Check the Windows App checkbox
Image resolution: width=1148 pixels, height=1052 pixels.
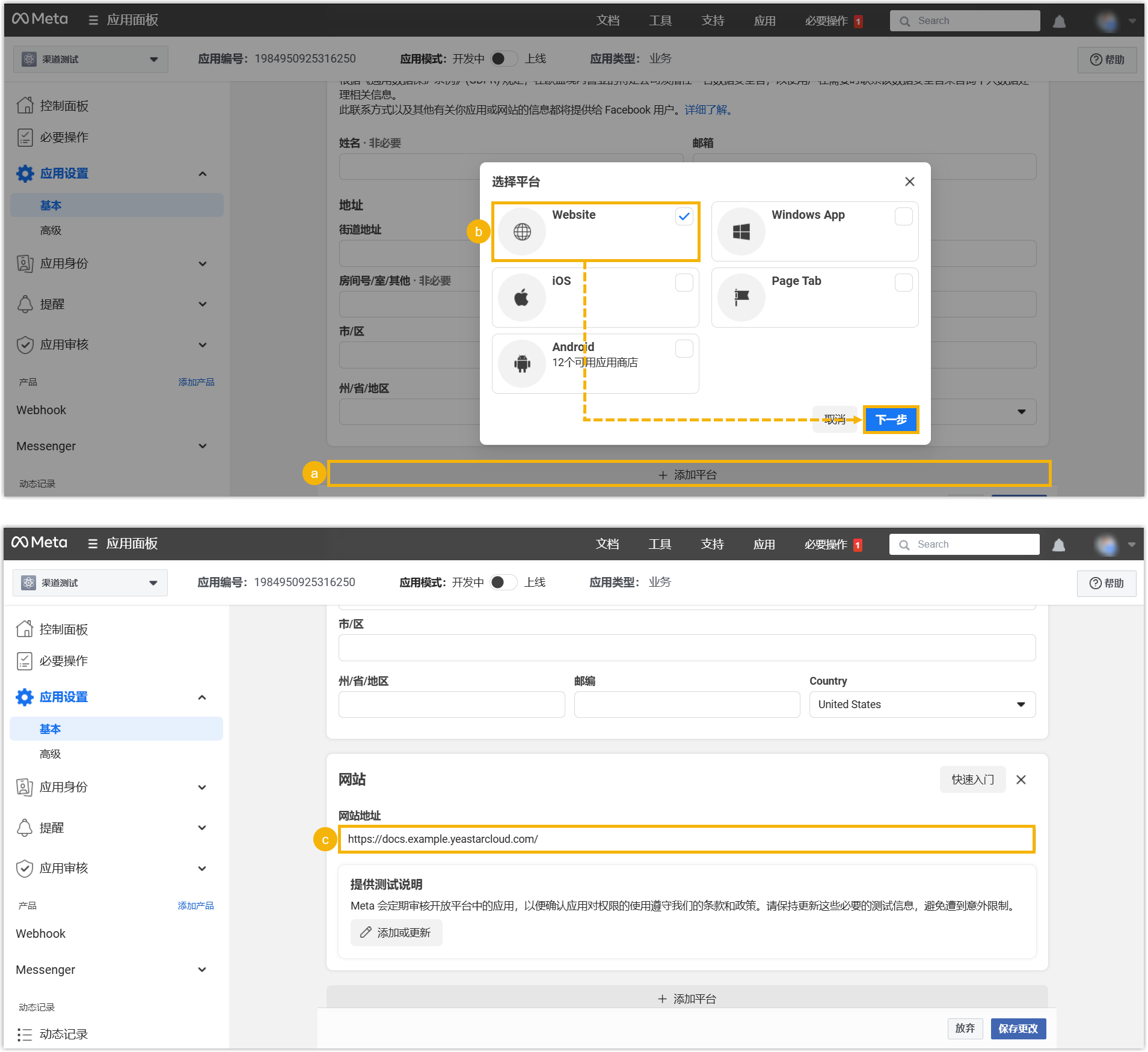903,216
